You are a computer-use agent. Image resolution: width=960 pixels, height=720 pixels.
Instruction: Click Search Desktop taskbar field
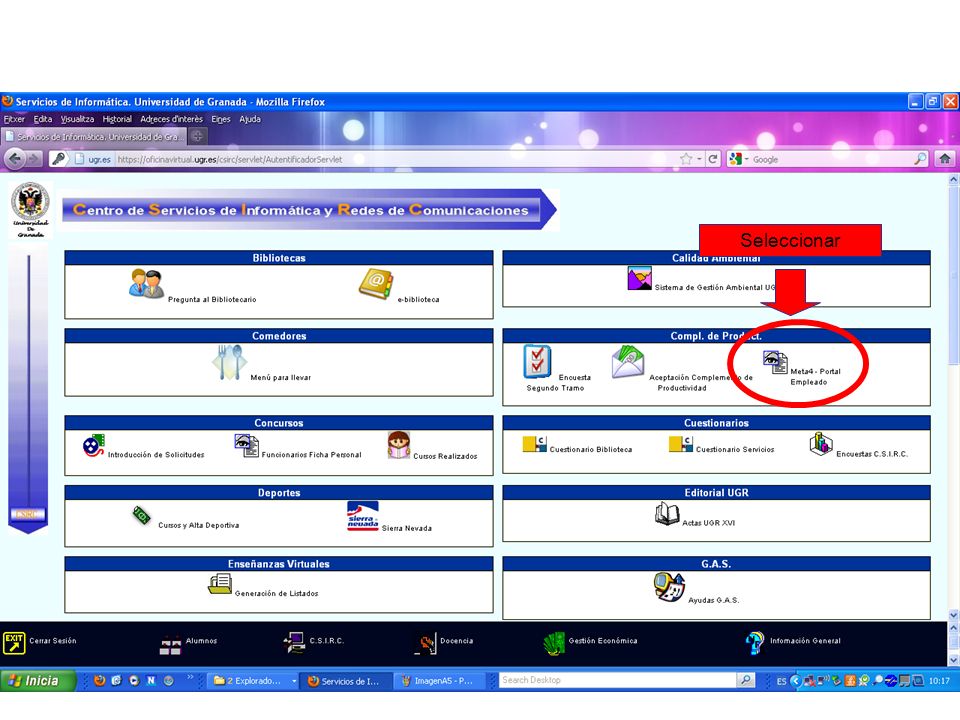pyautogui.click(x=618, y=680)
